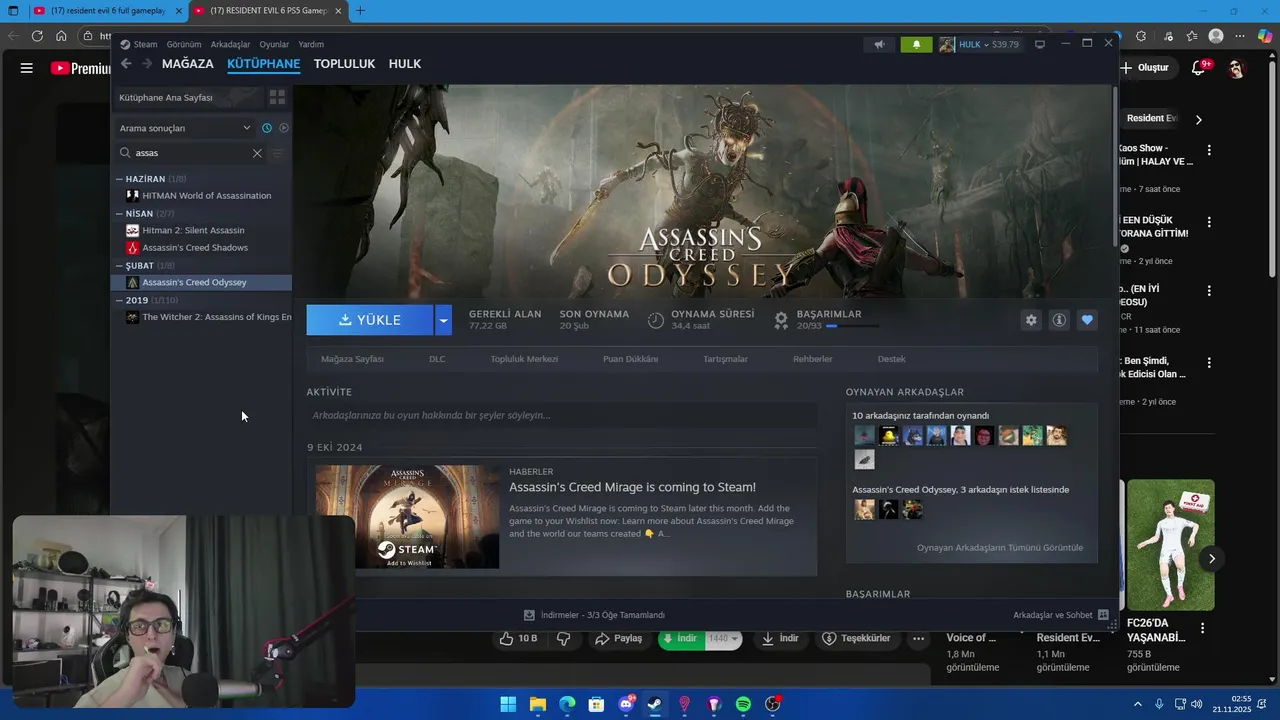This screenshot has width=1280, height=720.
Task: Open the YouTube notifications bell with the 9+ badge
Action: [x=1198, y=68]
